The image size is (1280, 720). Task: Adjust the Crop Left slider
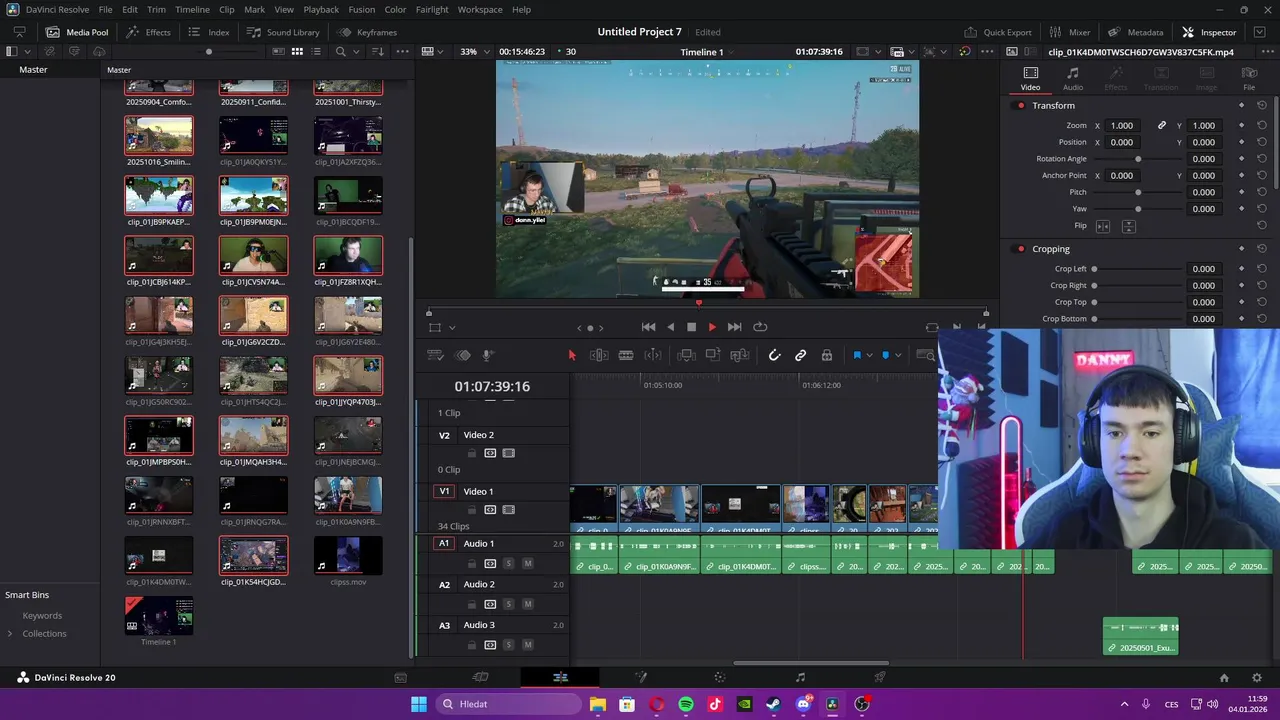[x=1138, y=269]
